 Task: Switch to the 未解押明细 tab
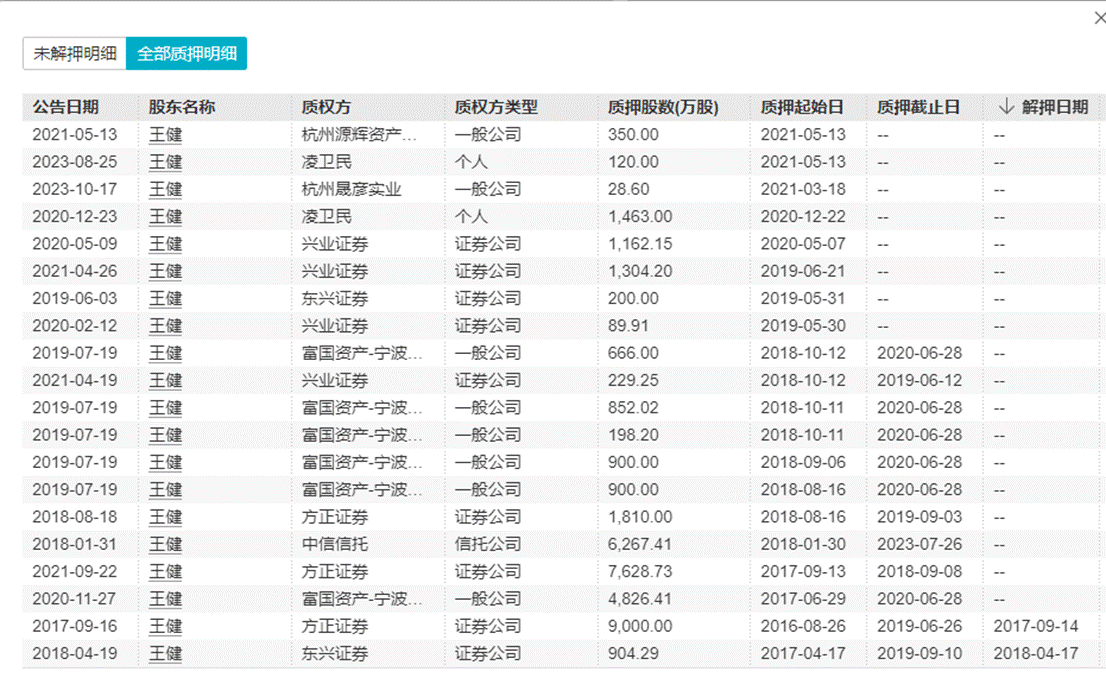(x=75, y=54)
